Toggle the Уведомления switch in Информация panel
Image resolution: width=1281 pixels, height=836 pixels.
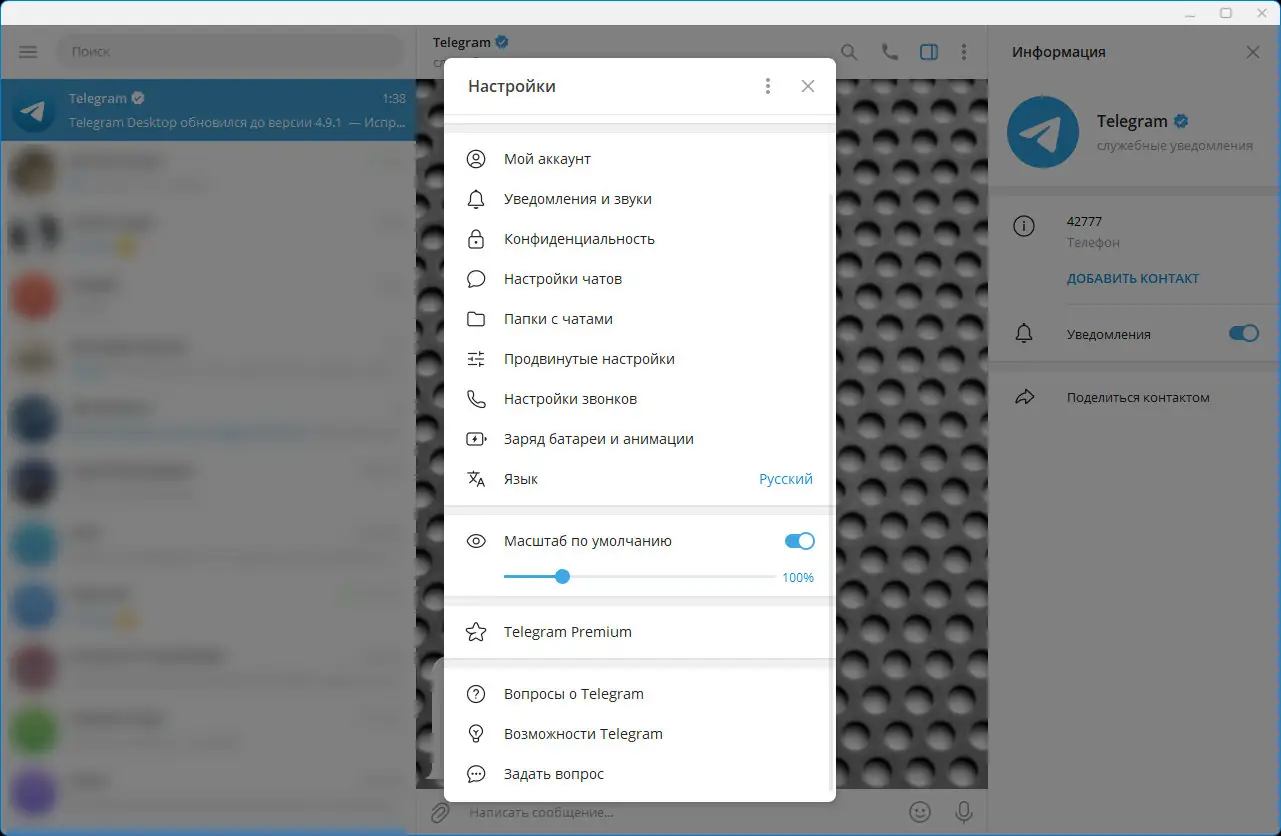pyautogui.click(x=1244, y=334)
